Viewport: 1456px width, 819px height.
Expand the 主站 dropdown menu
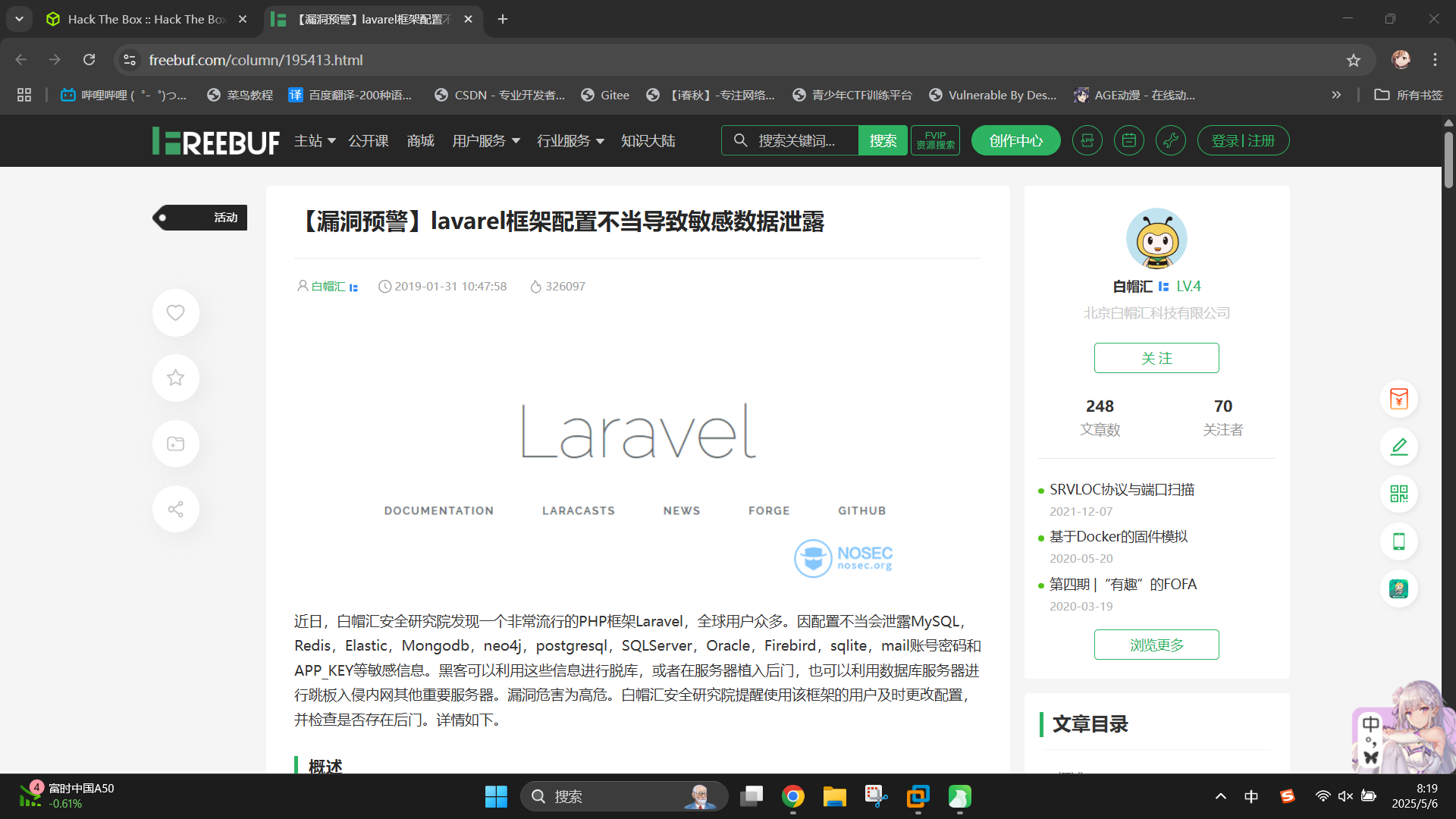click(x=315, y=141)
